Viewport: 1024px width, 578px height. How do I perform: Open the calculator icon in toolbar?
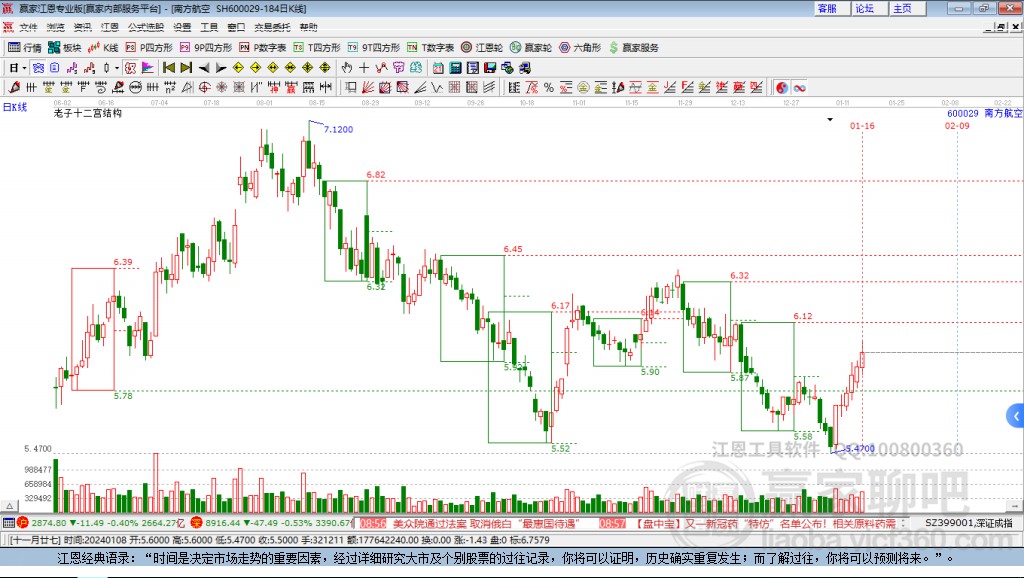[x=455, y=68]
